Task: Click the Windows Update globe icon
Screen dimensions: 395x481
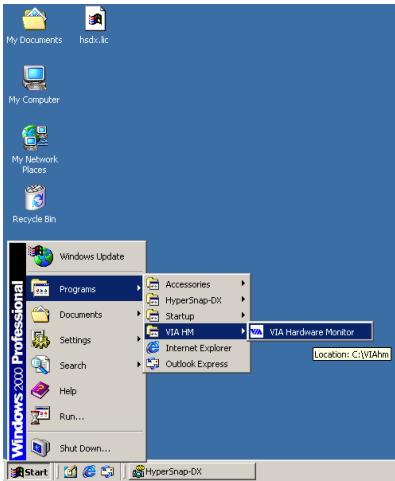Action: click(41, 256)
